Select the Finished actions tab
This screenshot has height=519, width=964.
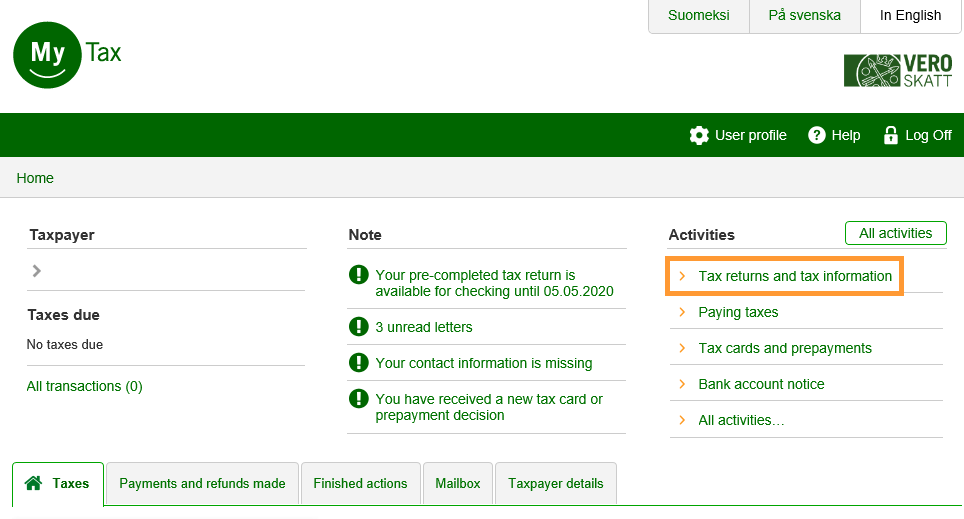tap(360, 483)
